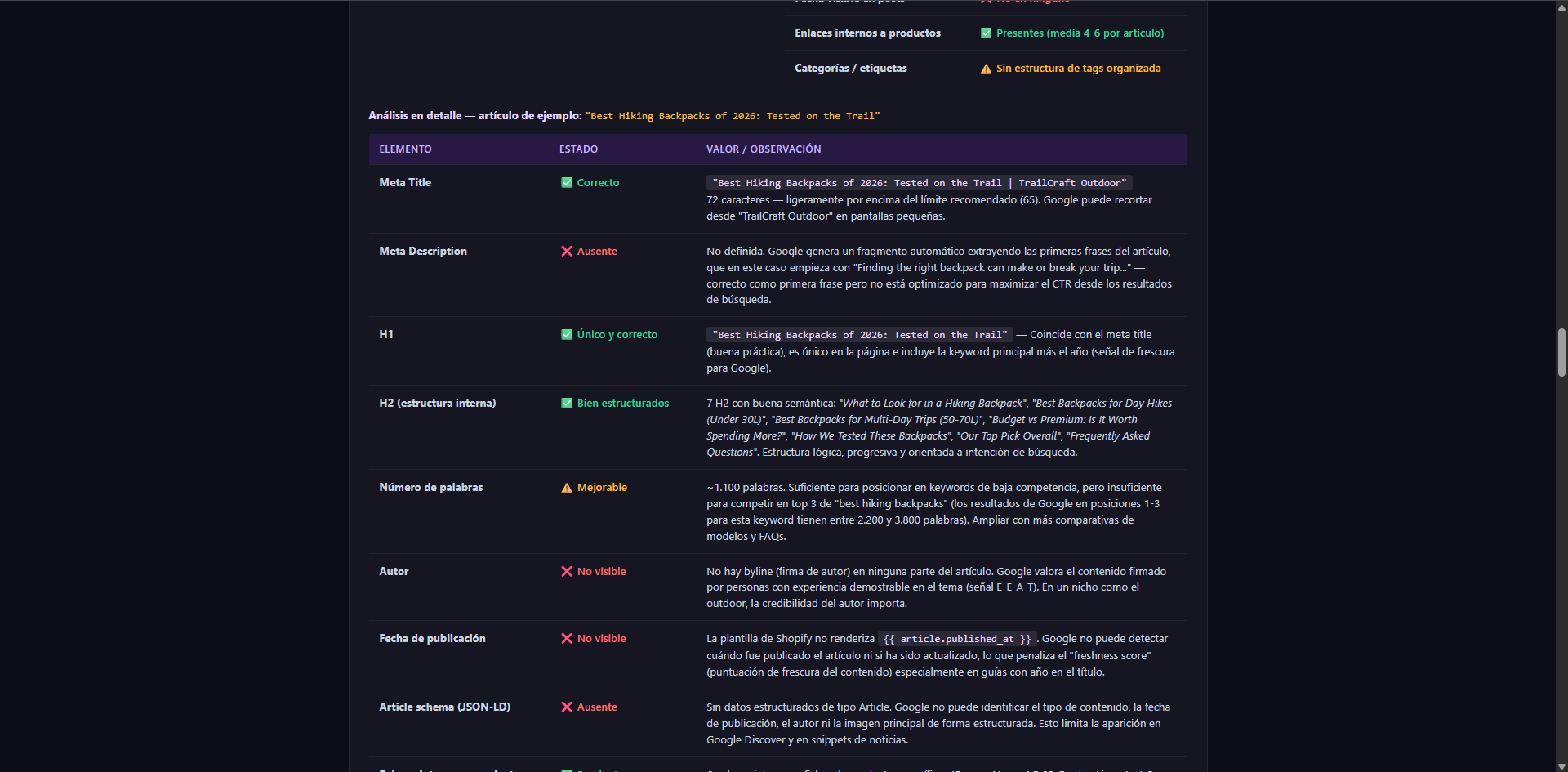Click the ESTADO column header
The image size is (1568, 772).
578,149
